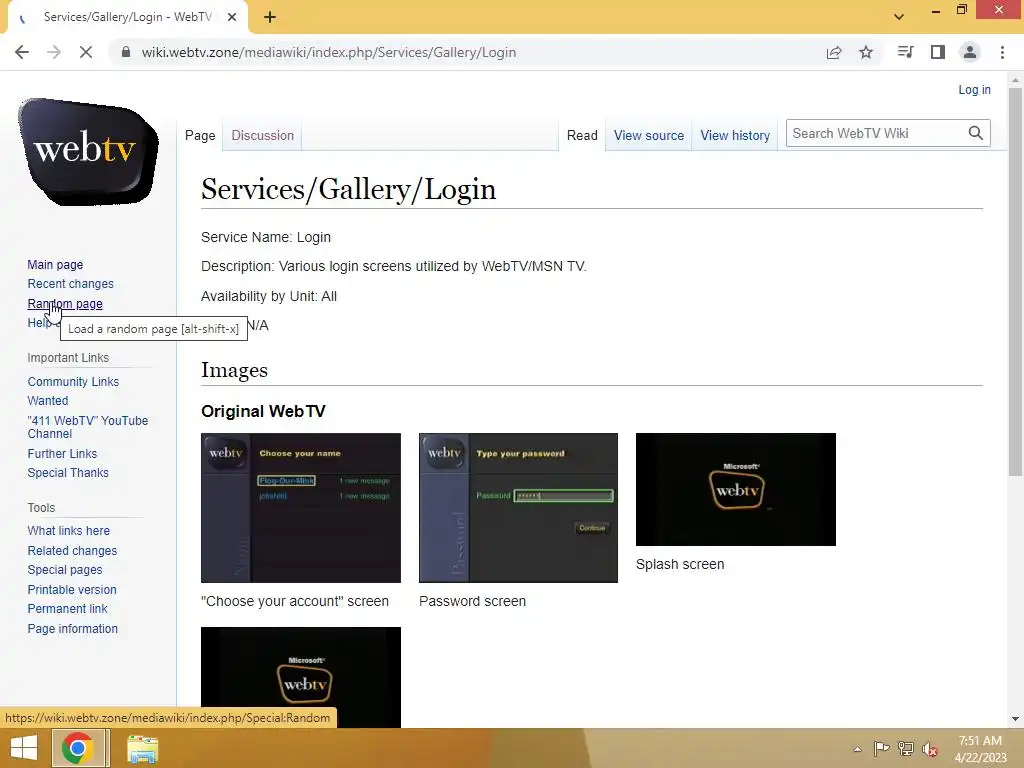
Task: Open Printable version
Action: [x=72, y=589]
